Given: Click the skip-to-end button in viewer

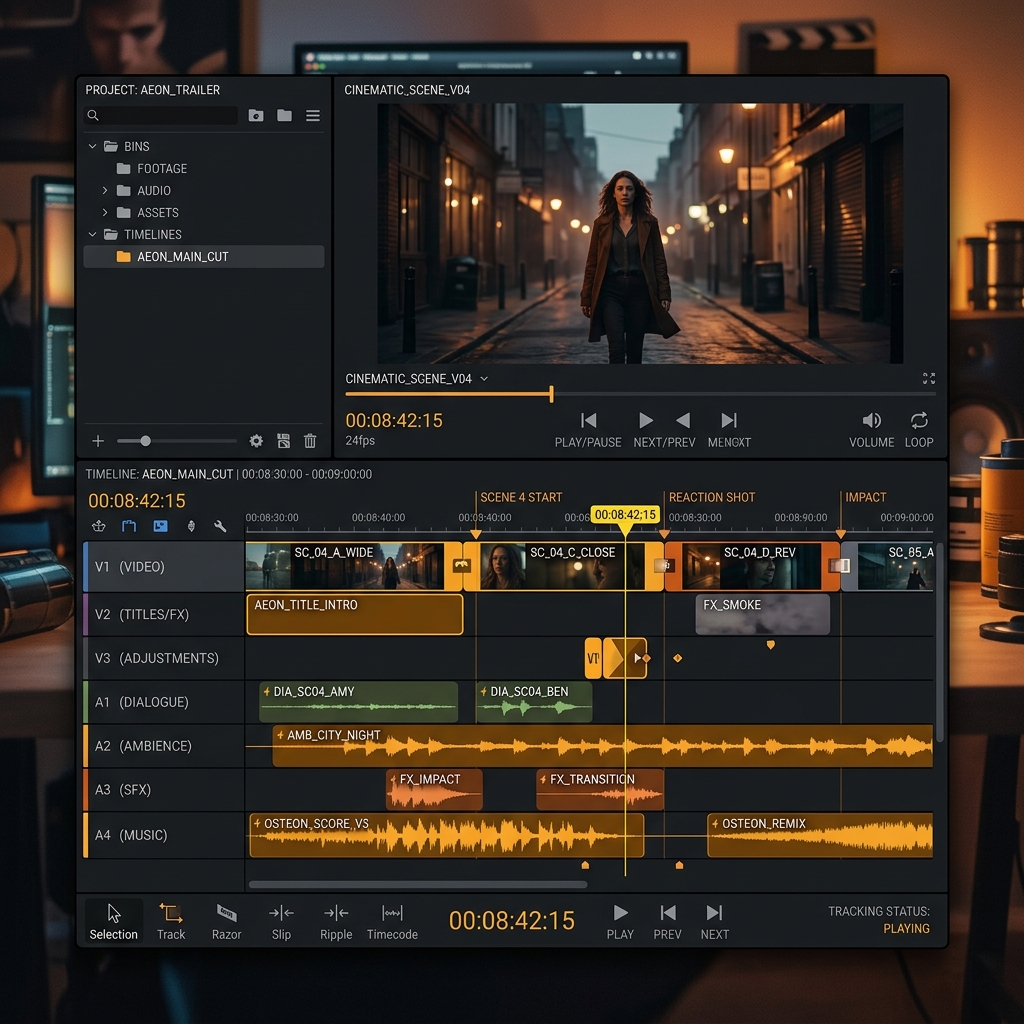Looking at the screenshot, I should [729, 421].
